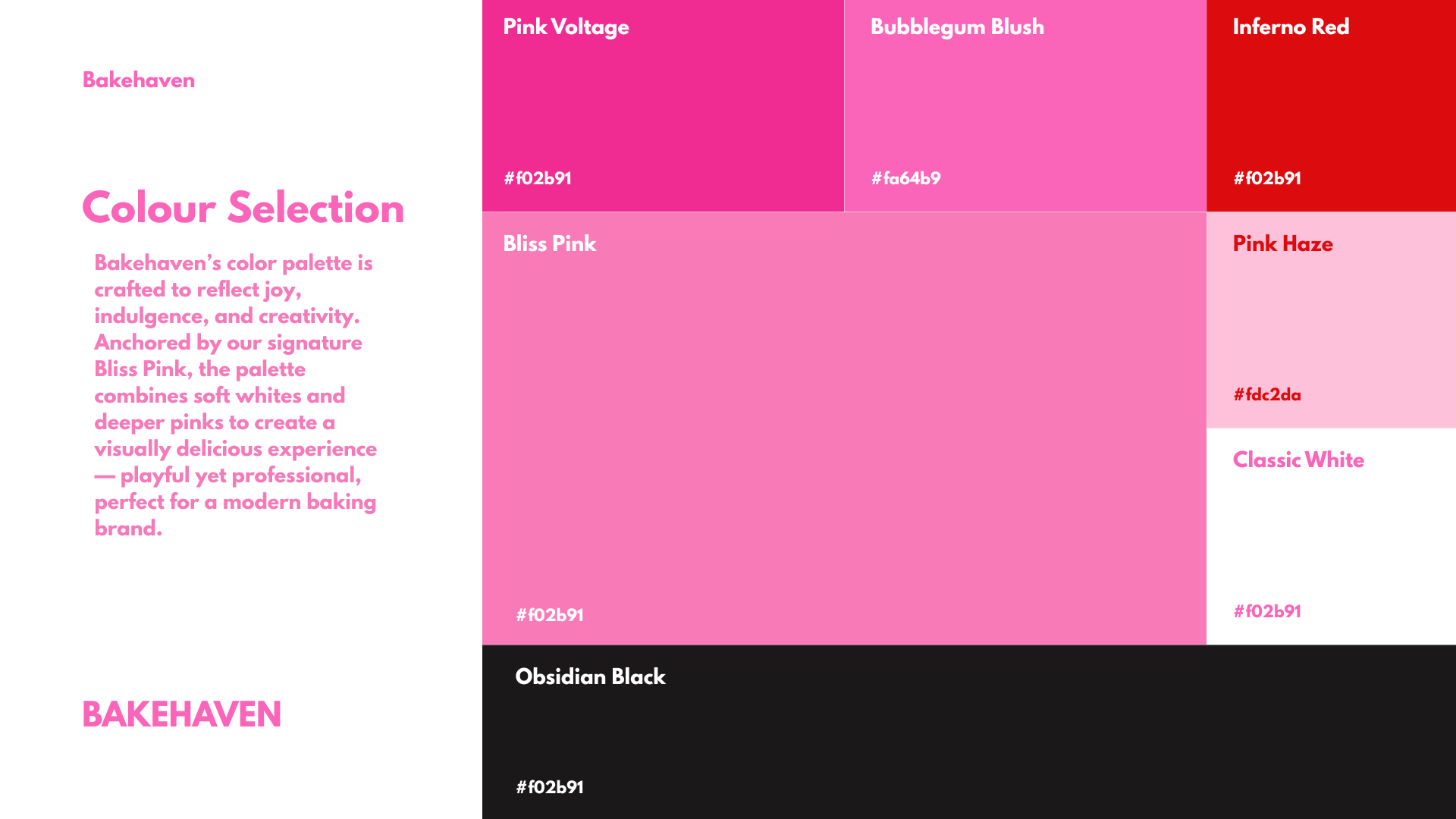The height and width of the screenshot is (819, 1456).
Task: Select the #fdc2da hex code
Action: [x=1266, y=395]
